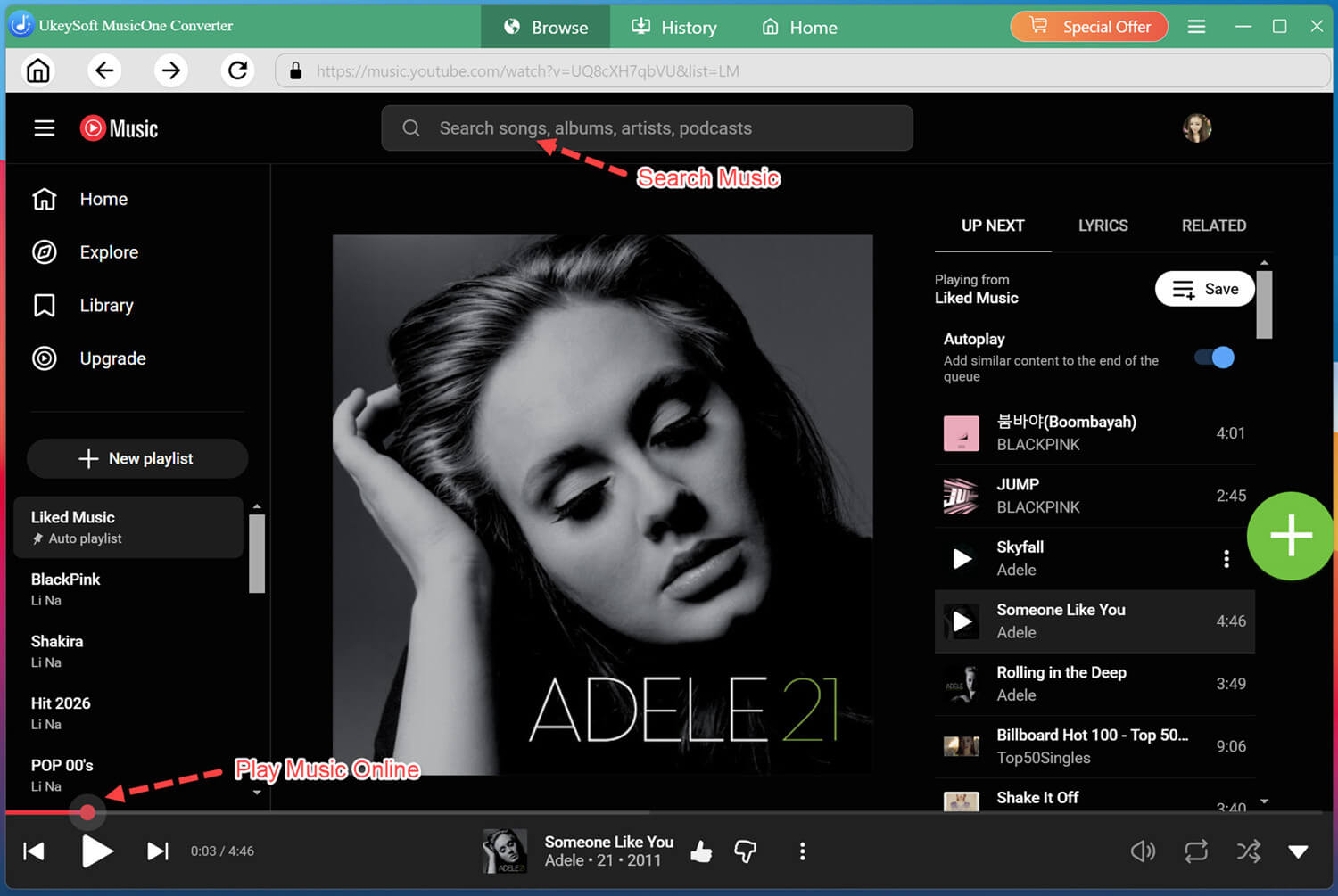Navigate forward with the right arrow

[171, 70]
